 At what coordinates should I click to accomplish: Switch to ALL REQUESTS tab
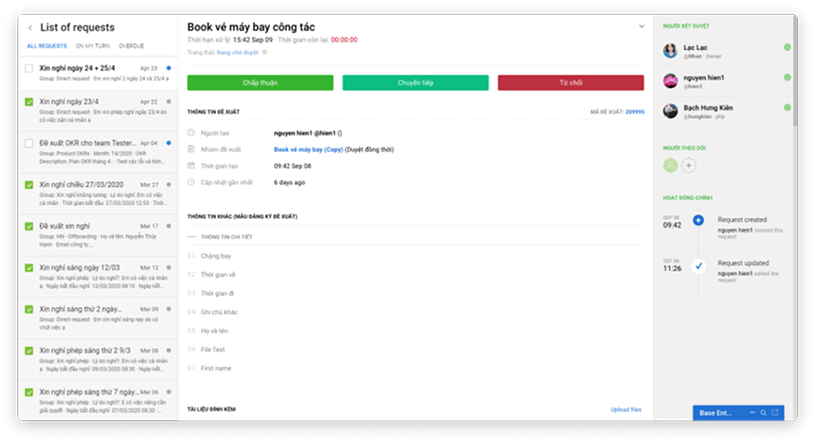point(47,46)
